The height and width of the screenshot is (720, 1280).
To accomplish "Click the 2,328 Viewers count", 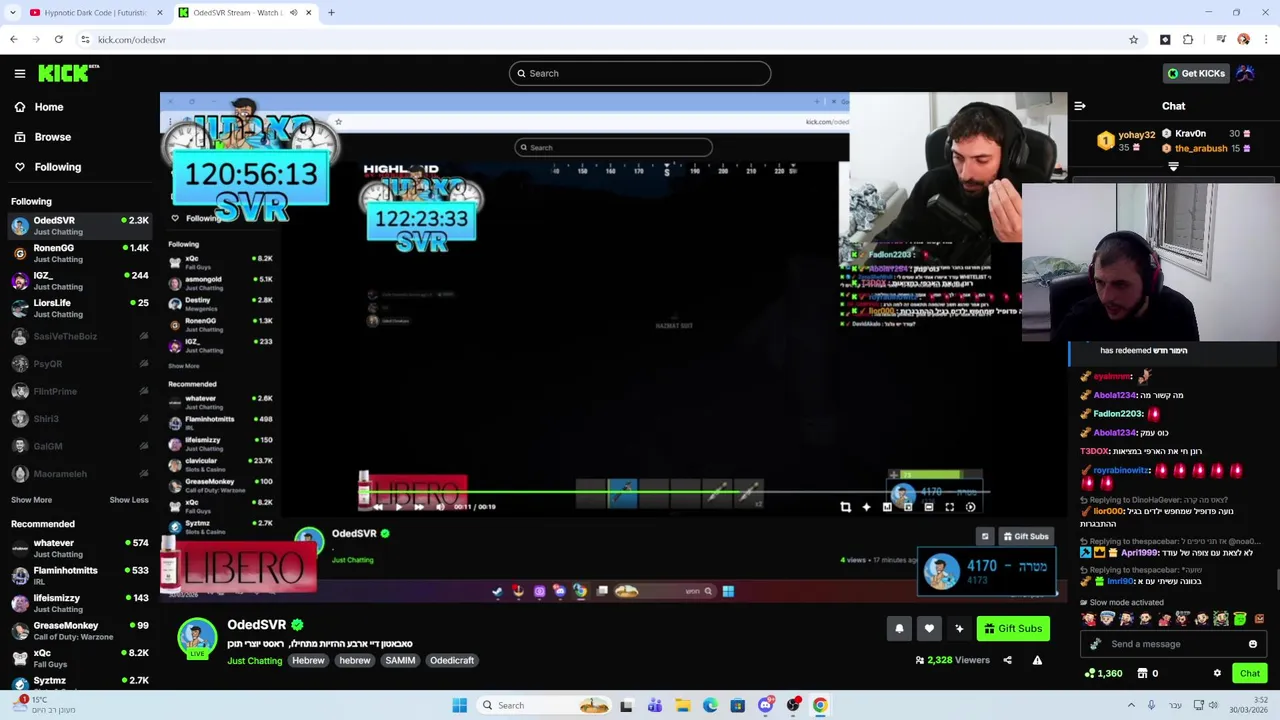I will (x=952, y=660).
